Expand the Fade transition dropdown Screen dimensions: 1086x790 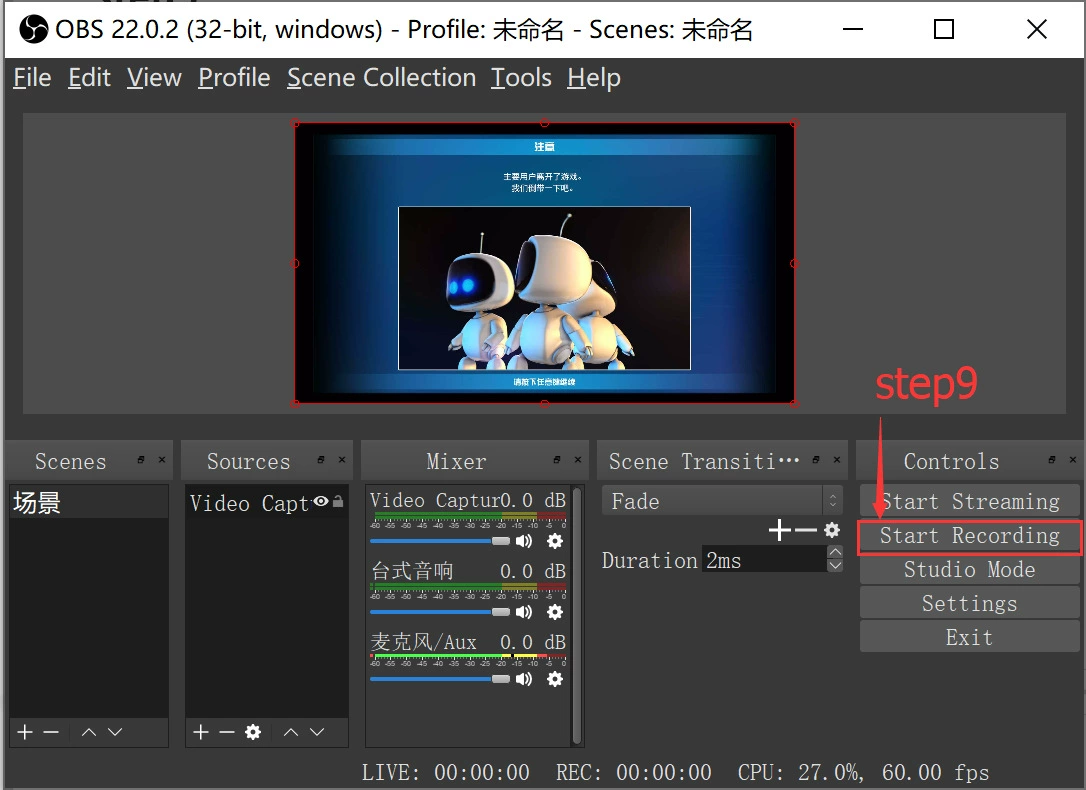833,501
